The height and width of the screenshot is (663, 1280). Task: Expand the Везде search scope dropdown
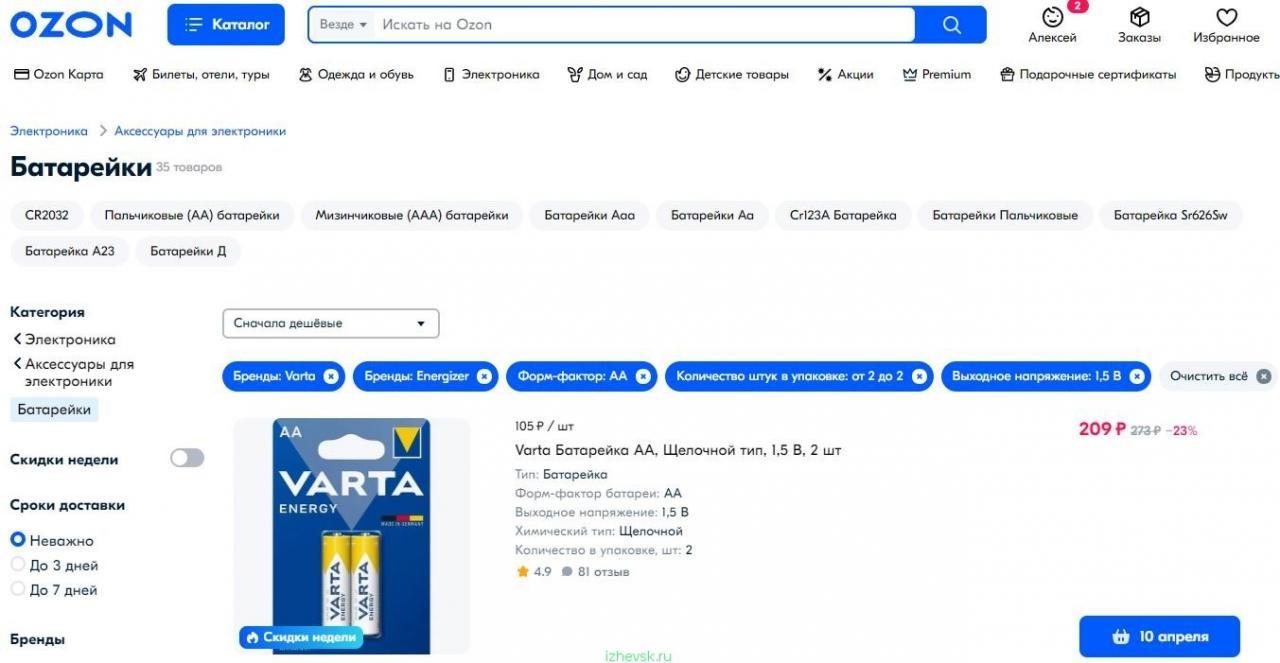click(x=343, y=24)
